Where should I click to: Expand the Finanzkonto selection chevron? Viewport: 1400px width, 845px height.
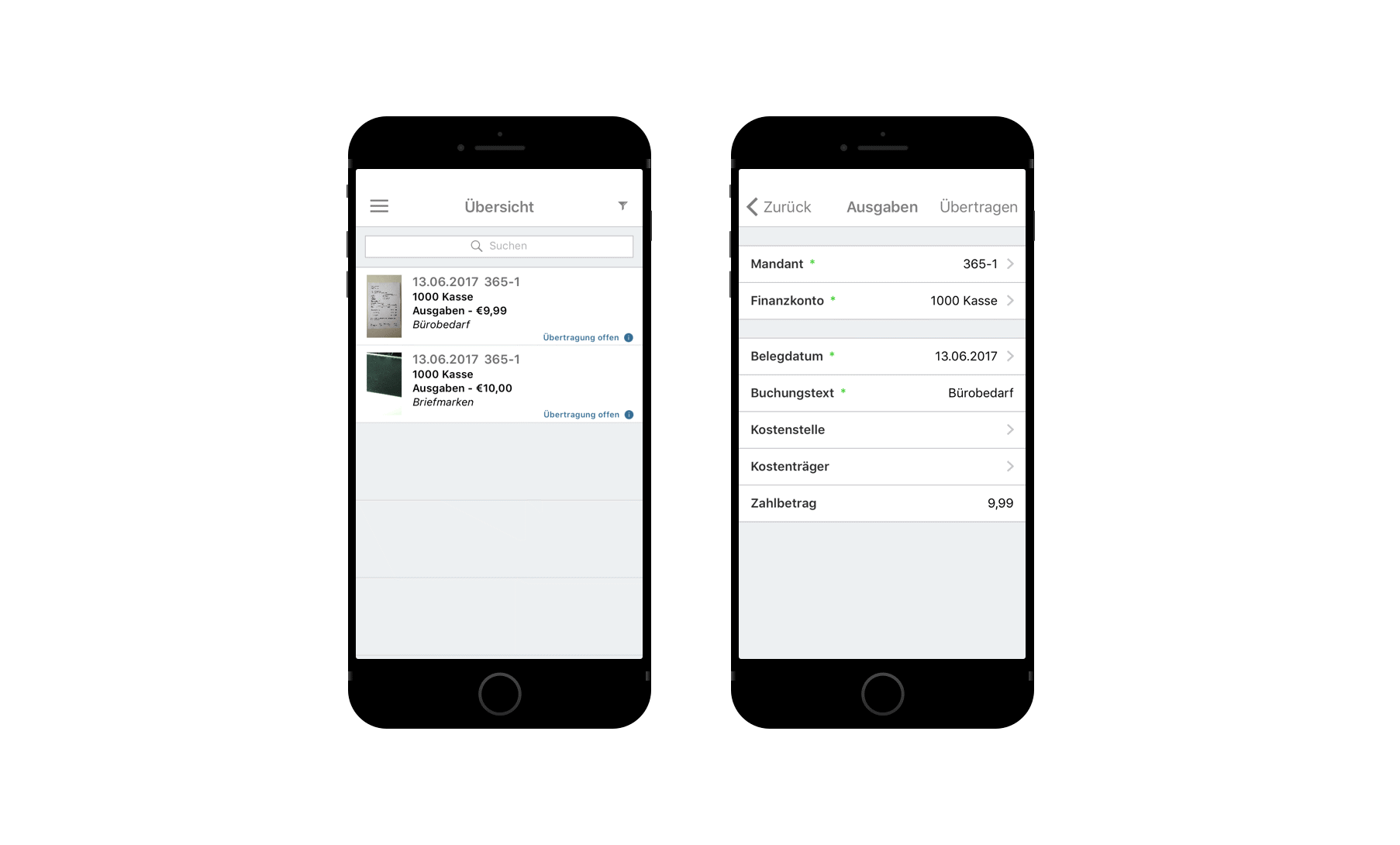click(x=1010, y=301)
